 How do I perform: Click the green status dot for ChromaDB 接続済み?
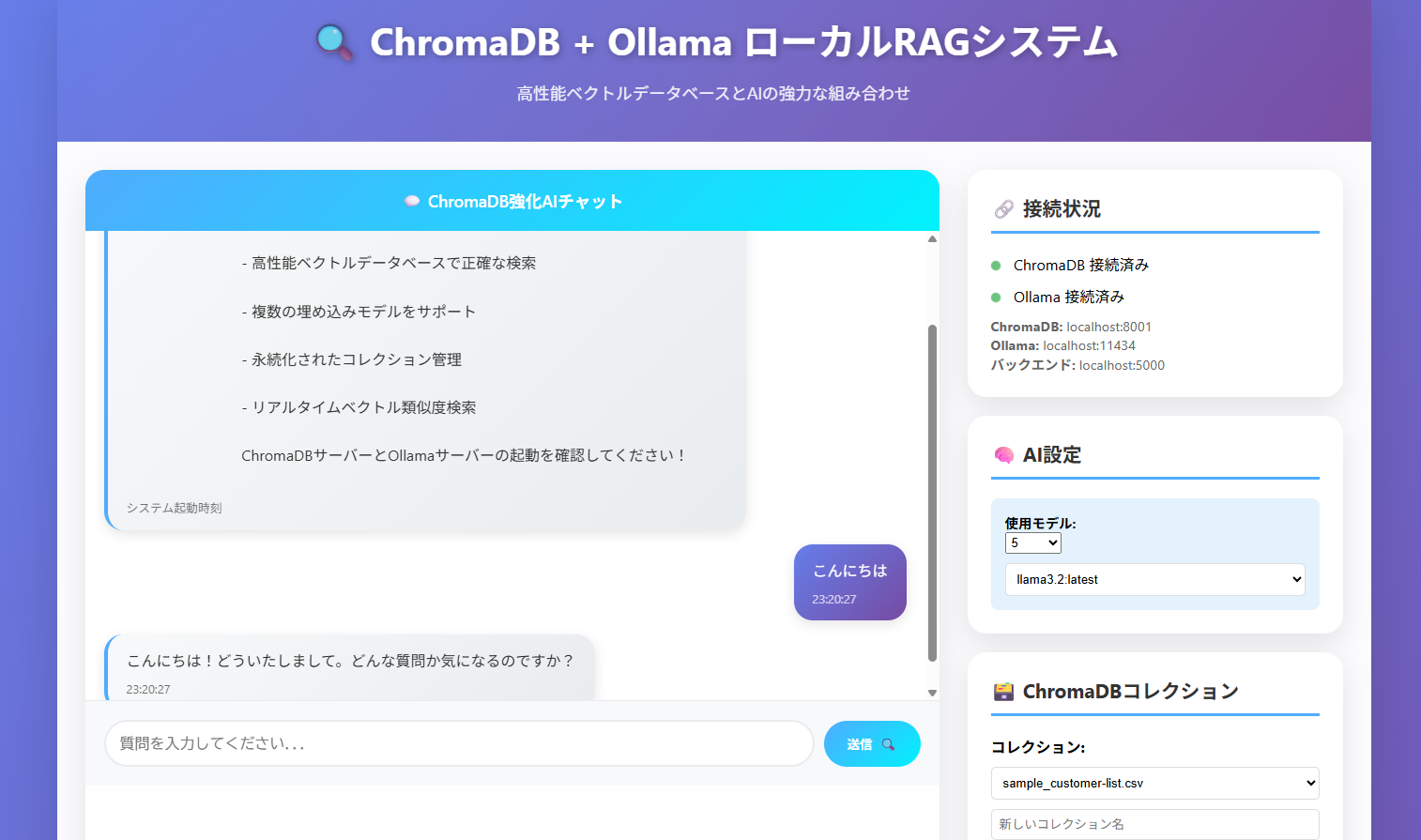coord(997,265)
